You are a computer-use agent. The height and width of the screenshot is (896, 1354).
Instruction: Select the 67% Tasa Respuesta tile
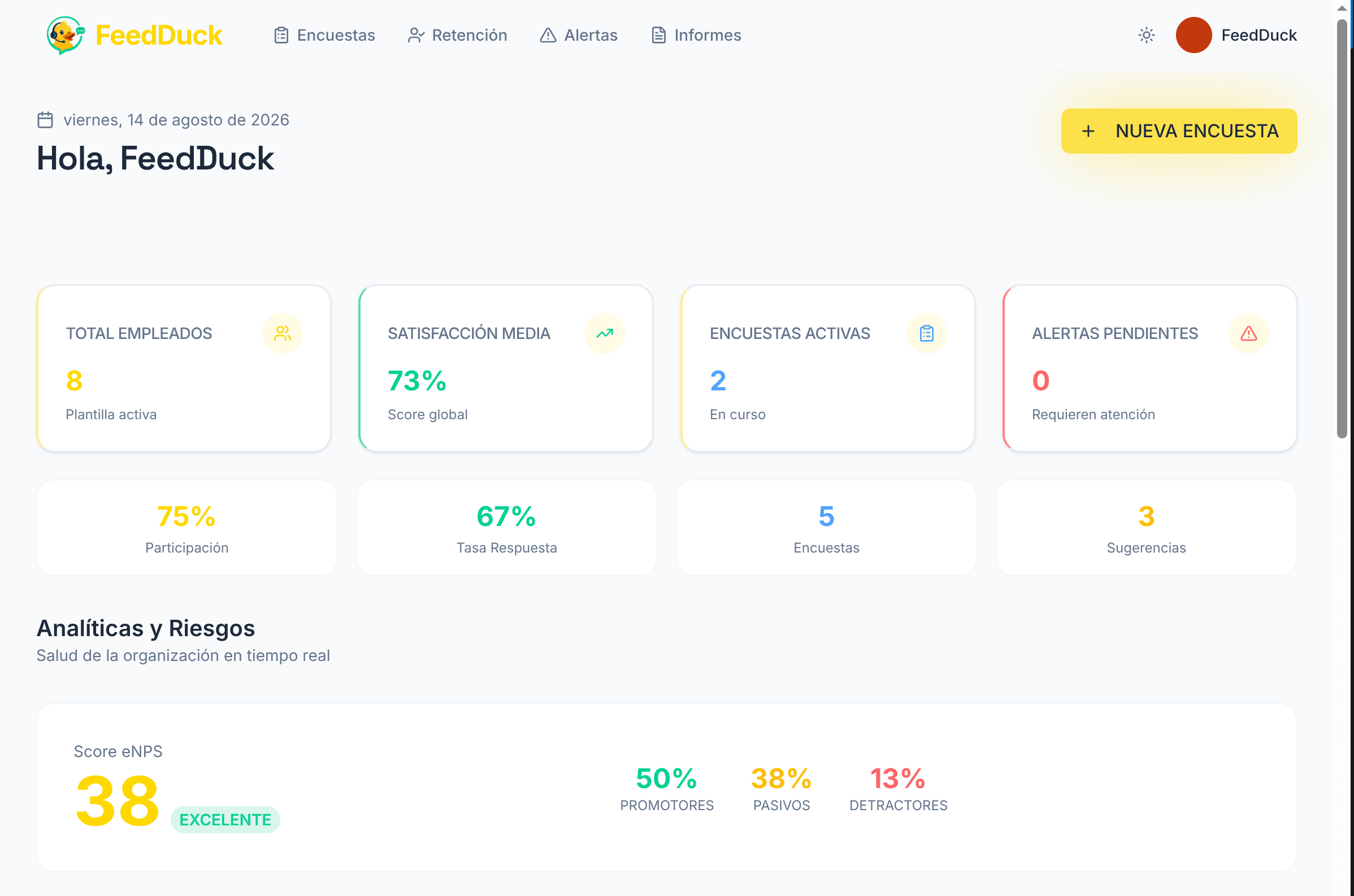coord(506,528)
